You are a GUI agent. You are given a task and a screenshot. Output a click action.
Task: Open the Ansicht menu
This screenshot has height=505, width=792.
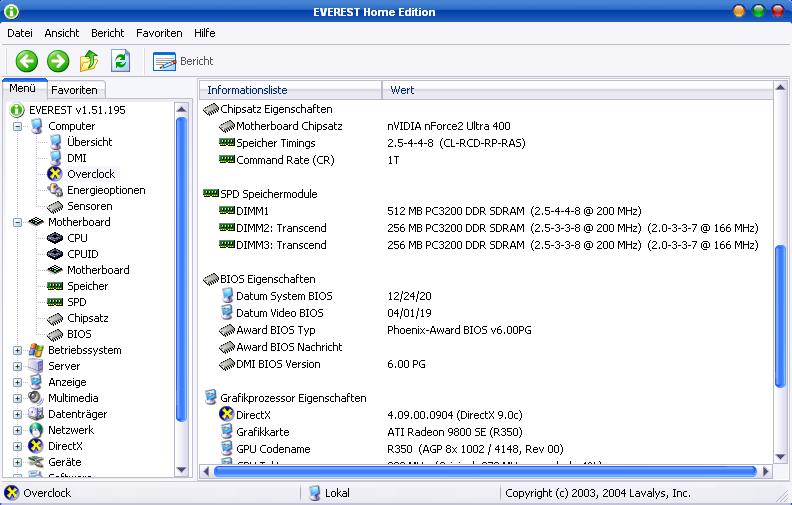(62, 33)
